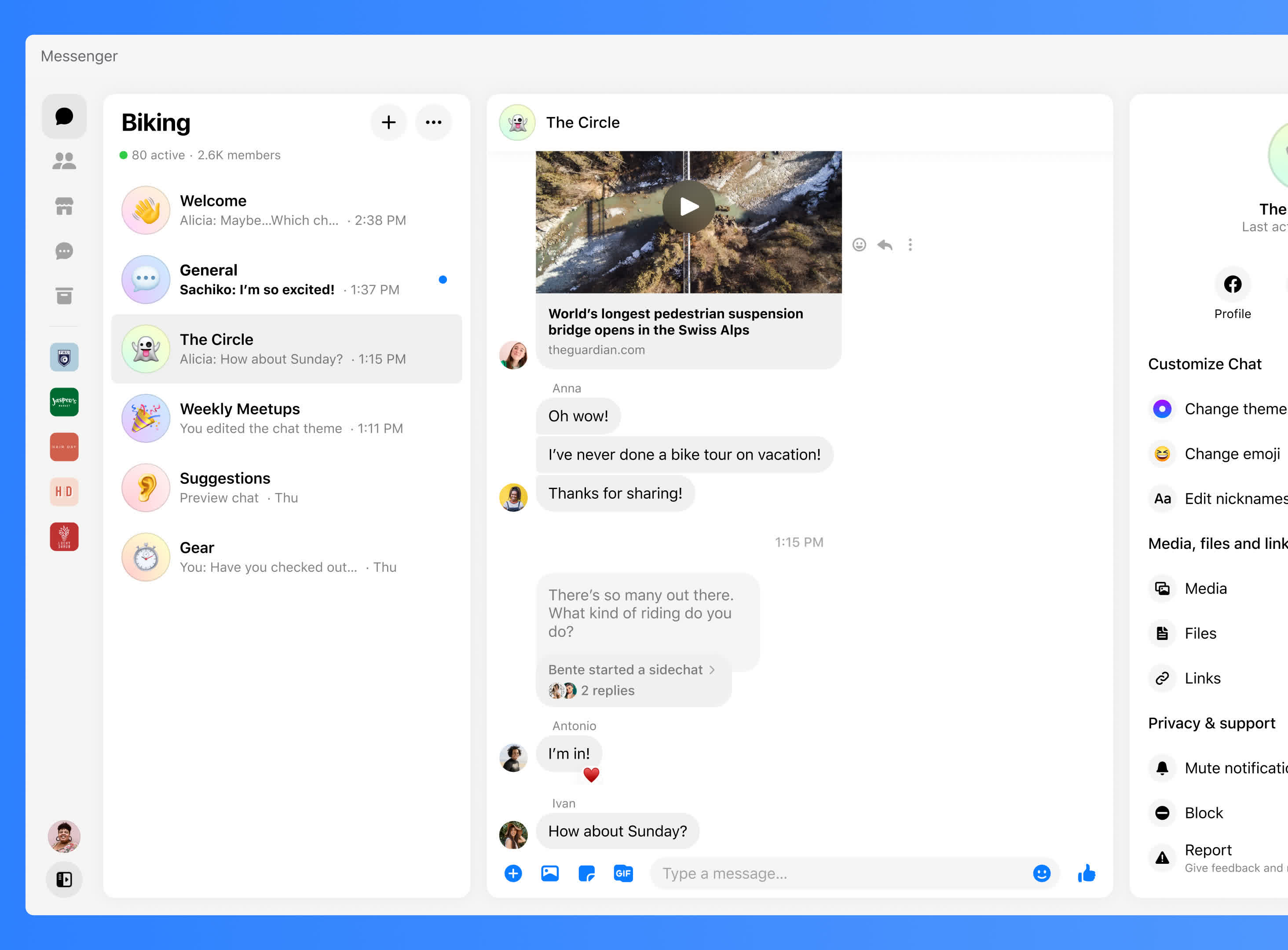Click the avatar beside the Guardian link card

513,355
